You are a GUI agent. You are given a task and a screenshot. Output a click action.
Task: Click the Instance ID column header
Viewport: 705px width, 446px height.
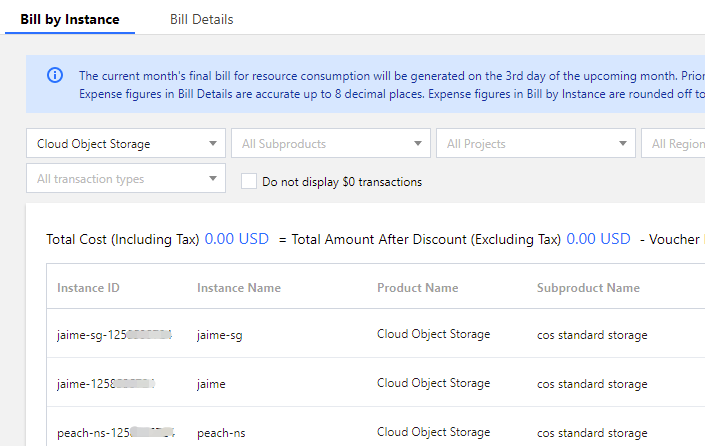88,288
